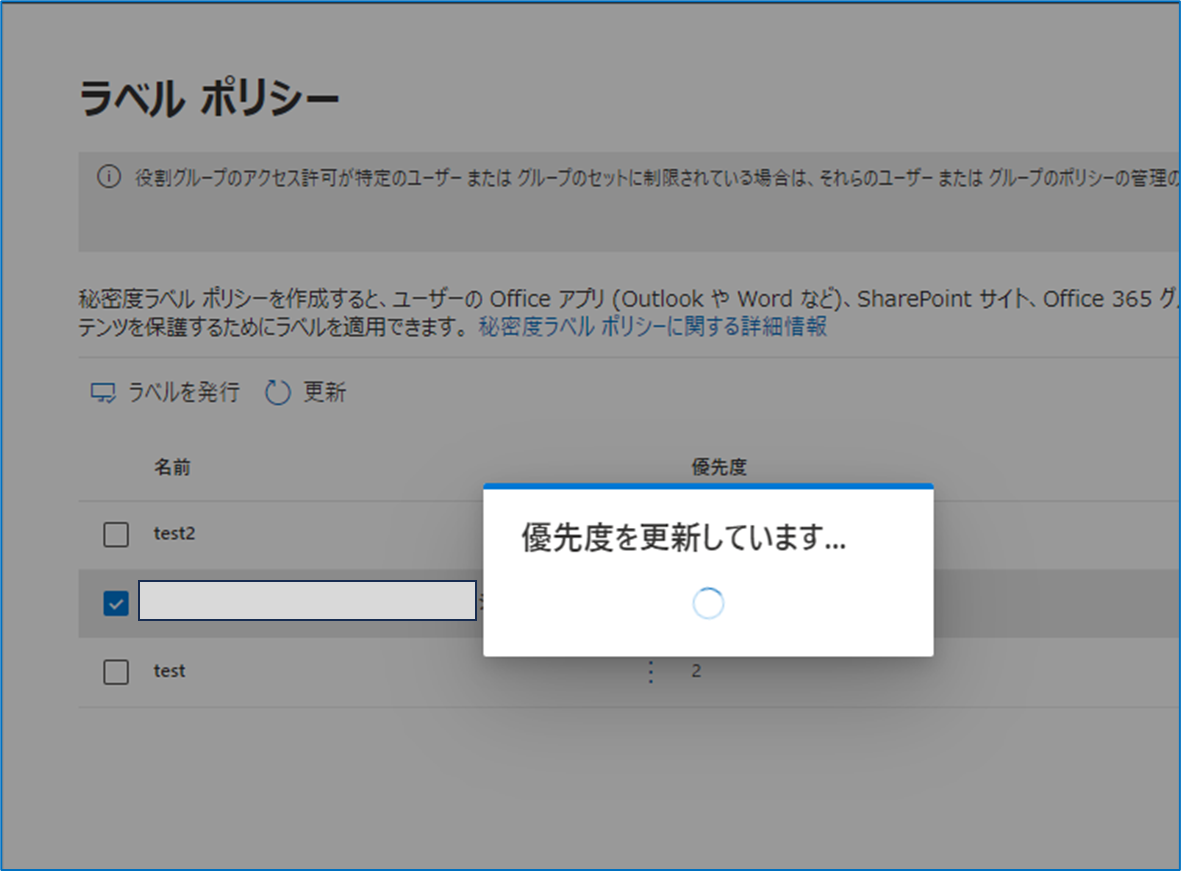Select the test2 policy name
Viewport: 1181px width, 871px height.
point(175,533)
